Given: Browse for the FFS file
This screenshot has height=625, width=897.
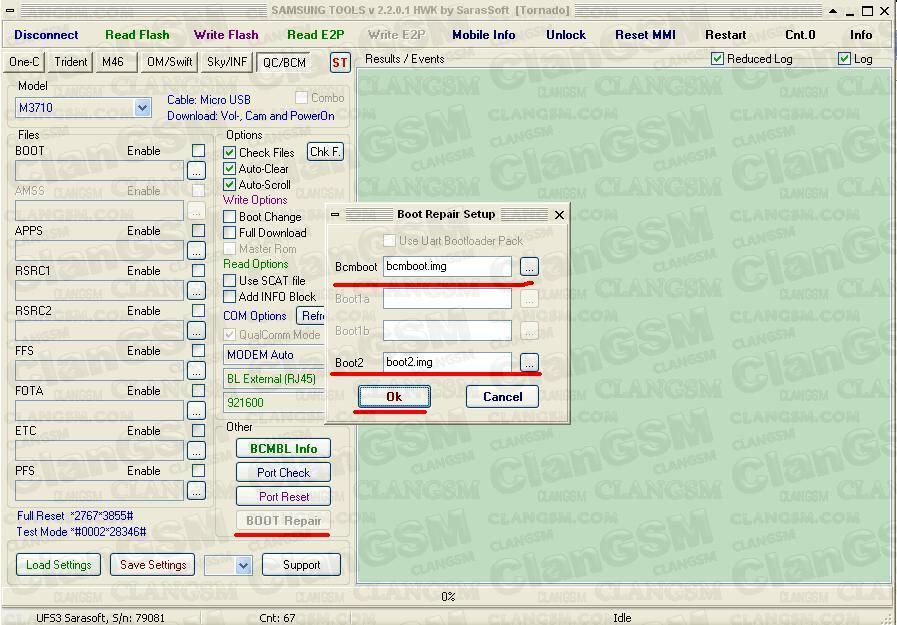Looking at the screenshot, I should [x=196, y=371].
